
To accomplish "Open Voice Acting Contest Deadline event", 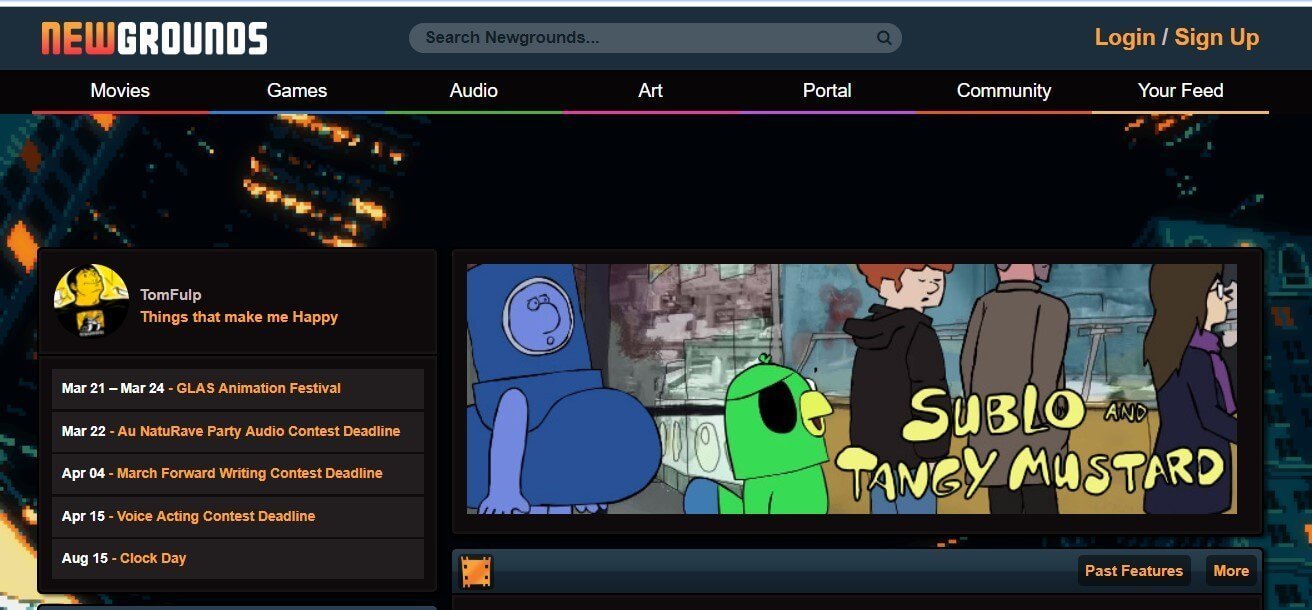I will tap(216, 516).
